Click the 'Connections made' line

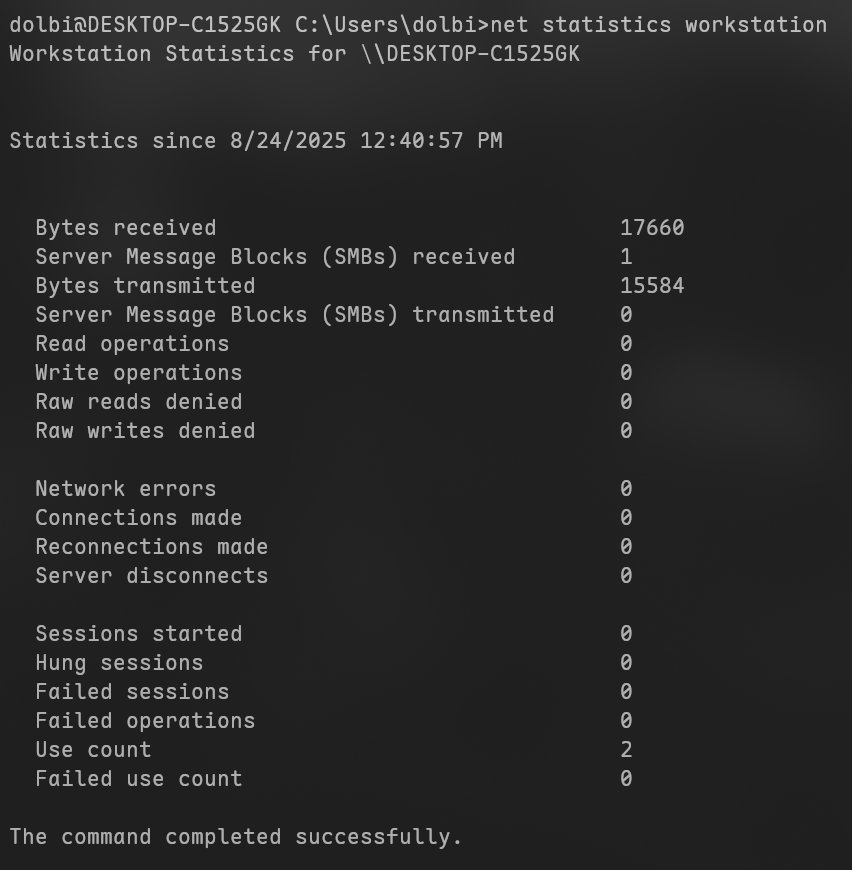point(139,518)
